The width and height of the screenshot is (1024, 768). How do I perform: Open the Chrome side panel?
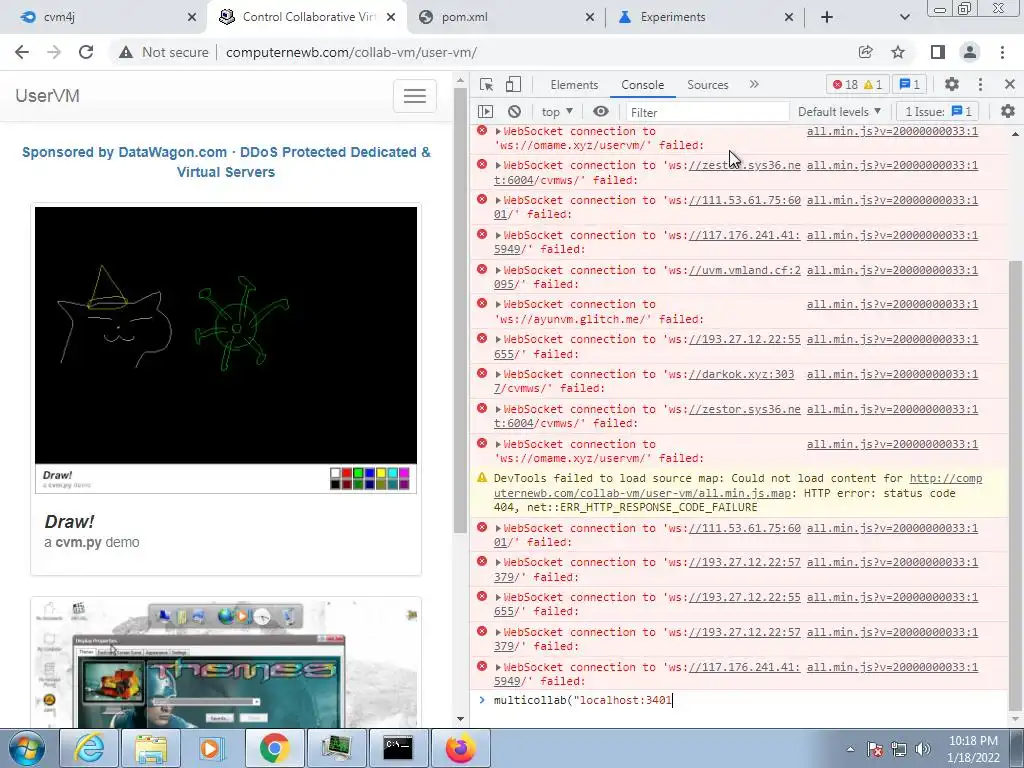[x=938, y=52]
